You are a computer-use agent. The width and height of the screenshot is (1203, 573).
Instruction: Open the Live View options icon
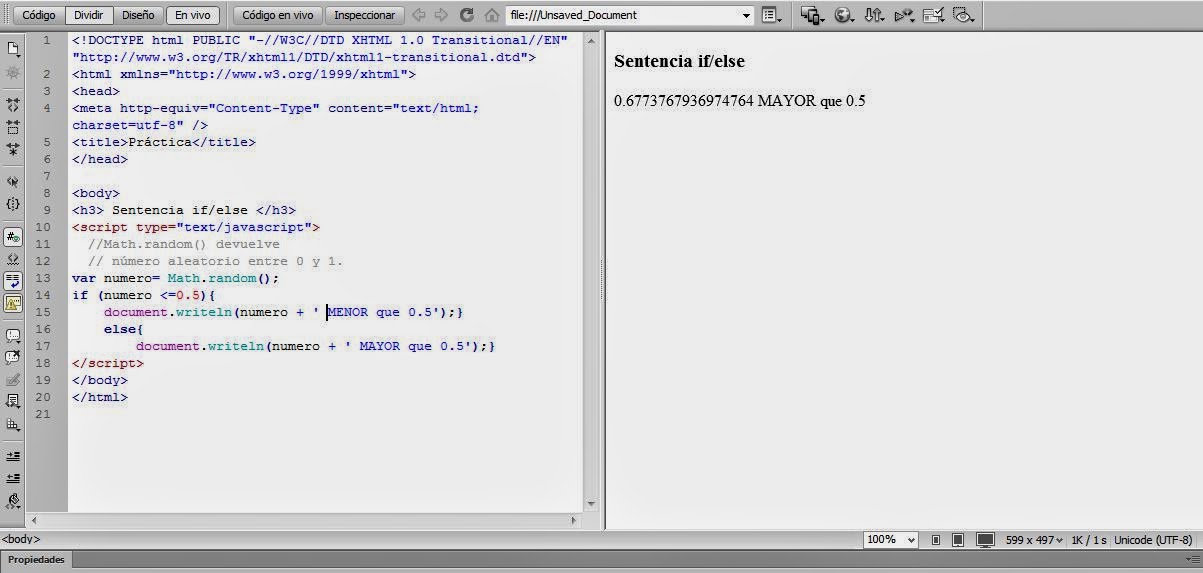771,15
